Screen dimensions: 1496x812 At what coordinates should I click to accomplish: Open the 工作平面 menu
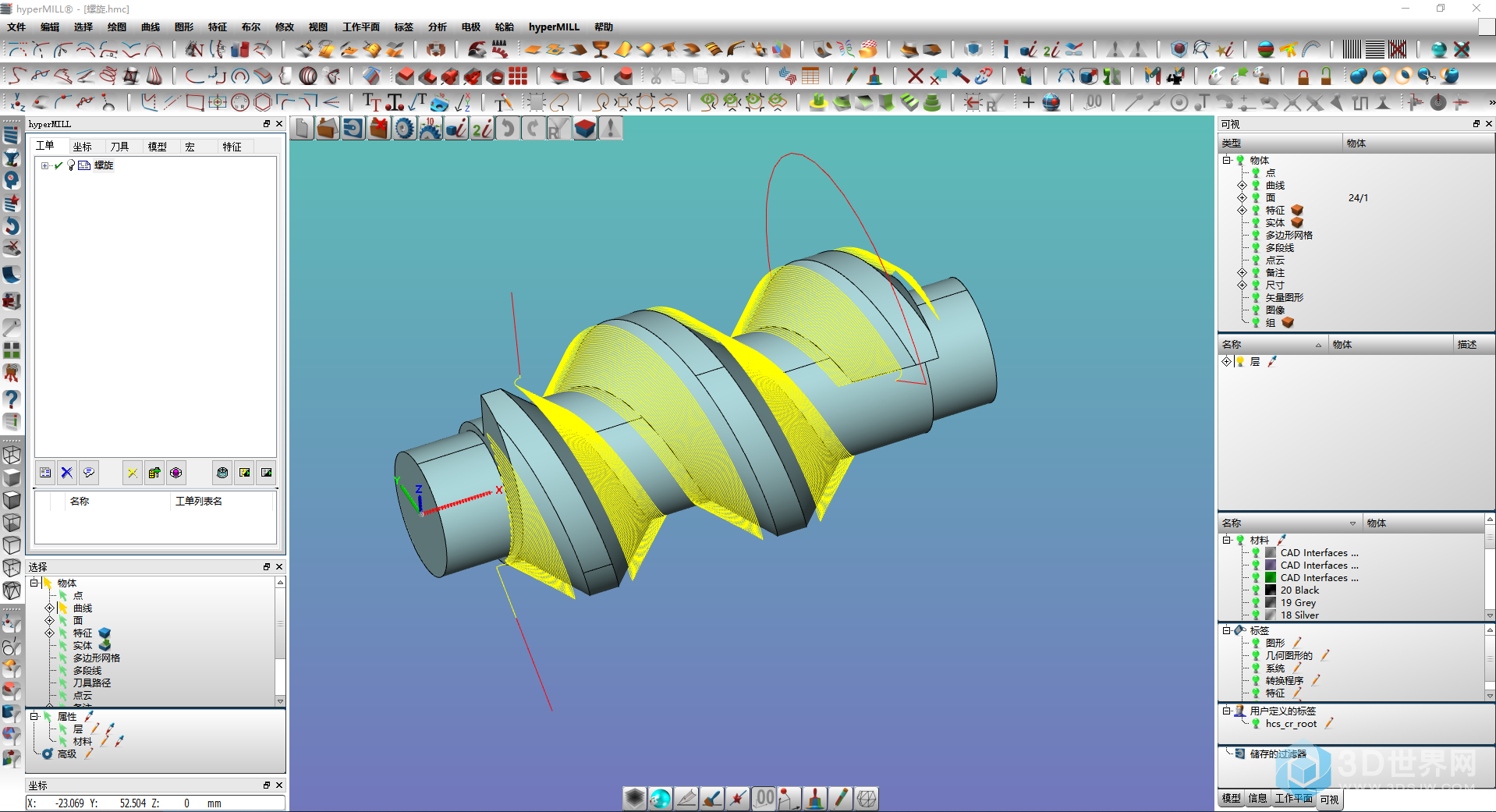[x=361, y=27]
